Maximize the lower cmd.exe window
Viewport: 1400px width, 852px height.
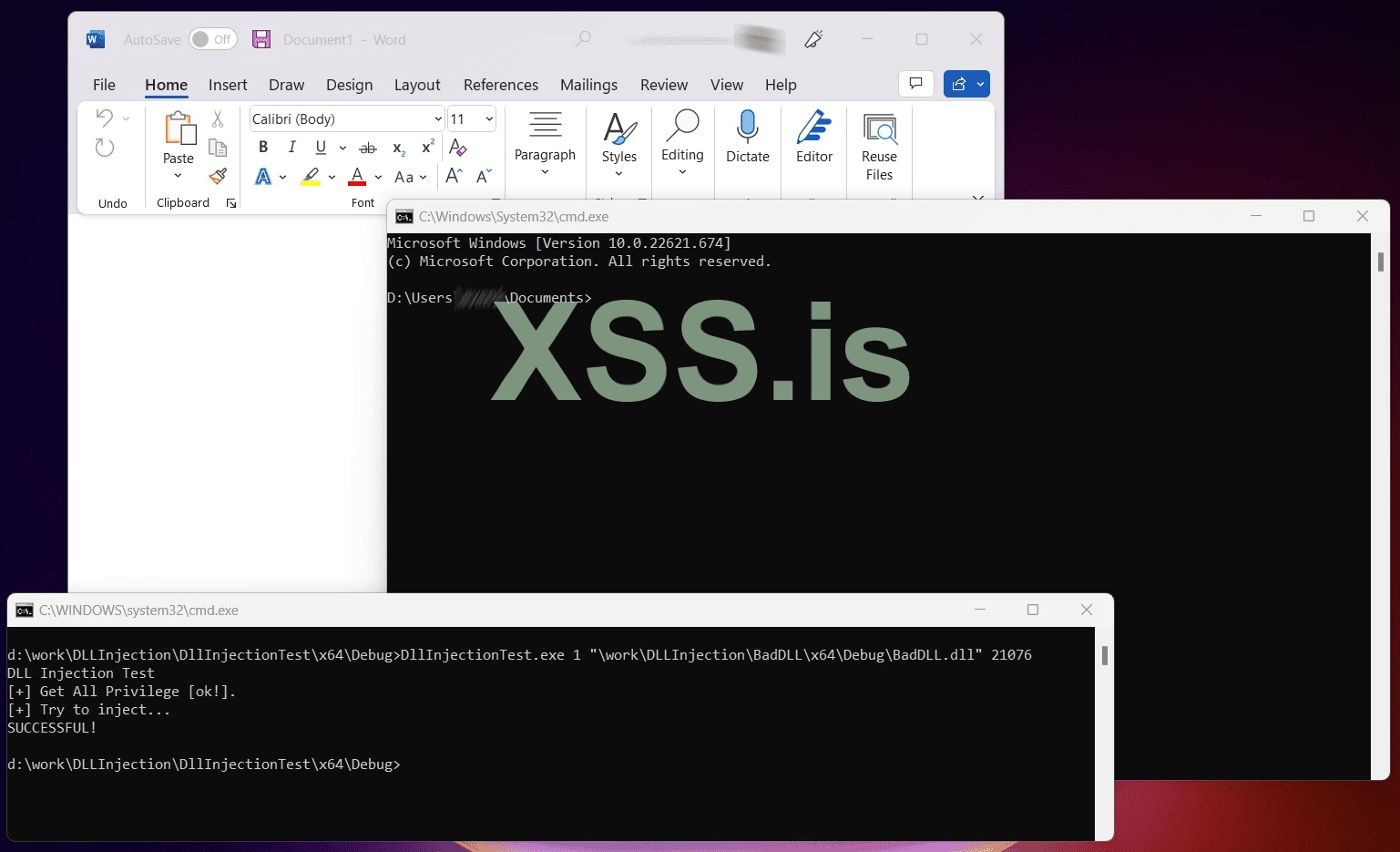click(x=1033, y=610)
